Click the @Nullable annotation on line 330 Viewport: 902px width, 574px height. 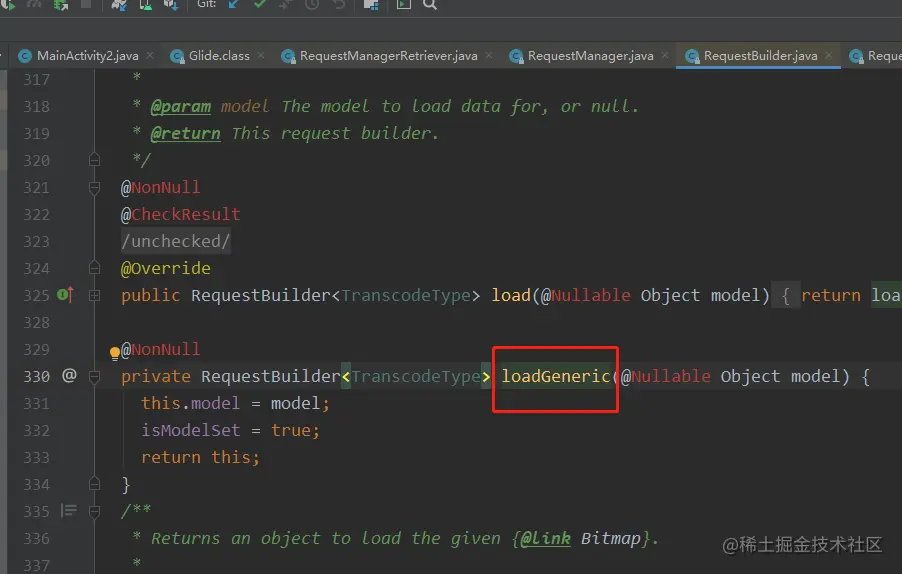click(666, 376)
